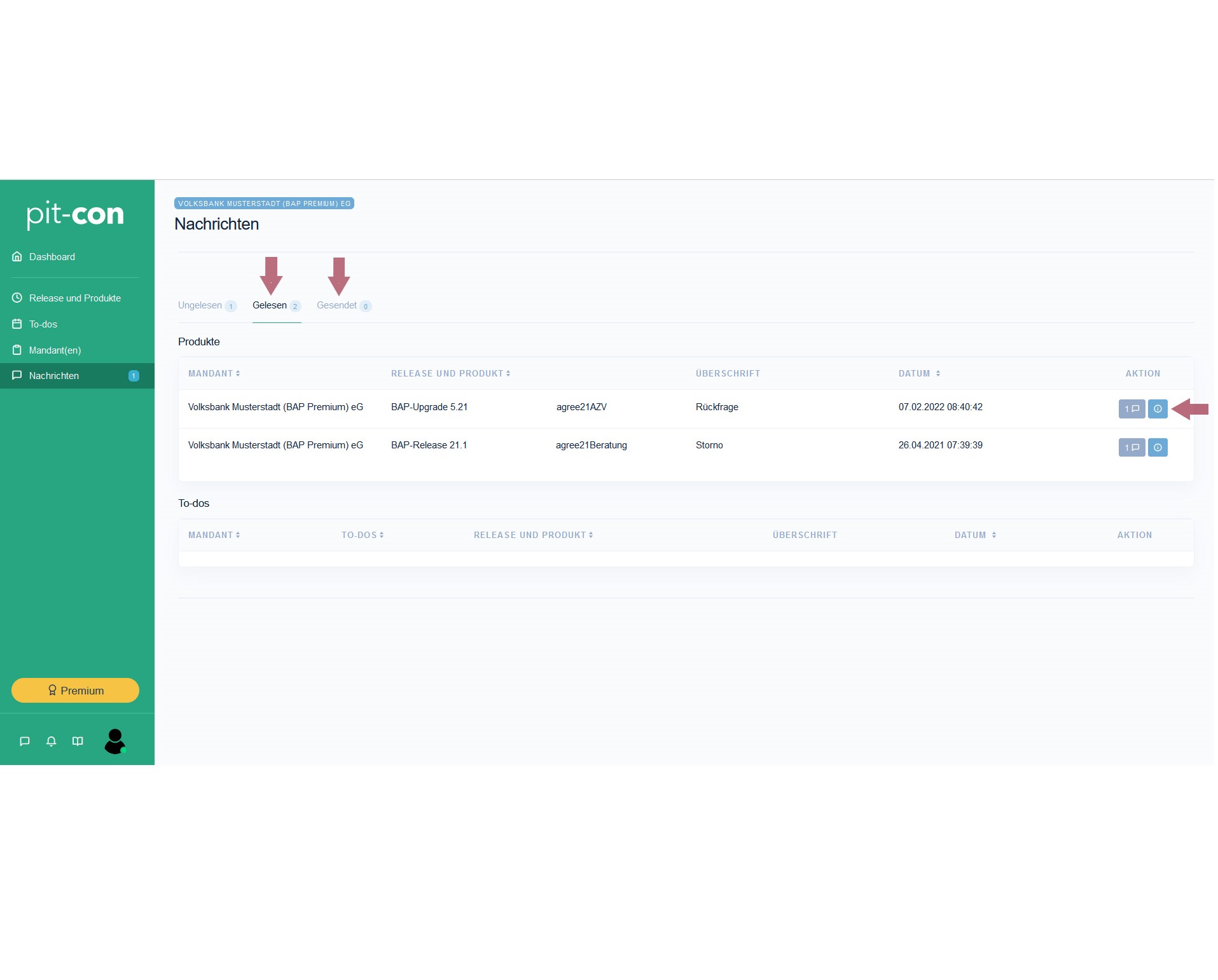The width and height of the screenshot is (1218, 980).
Task: Sort Produkte table by Release und Produkt
Action: coord(451,374)
